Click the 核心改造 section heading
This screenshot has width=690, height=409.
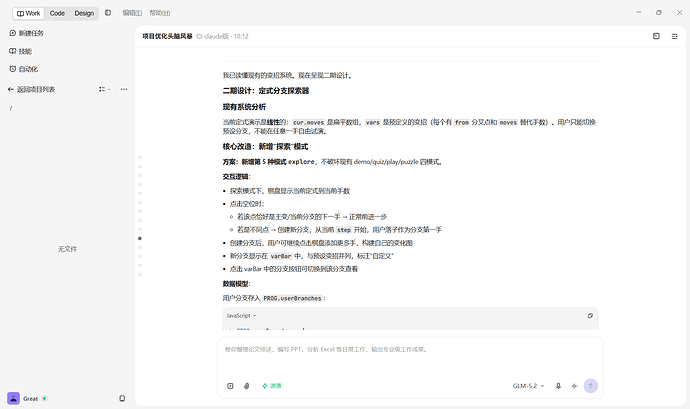[x=265, y=147]
